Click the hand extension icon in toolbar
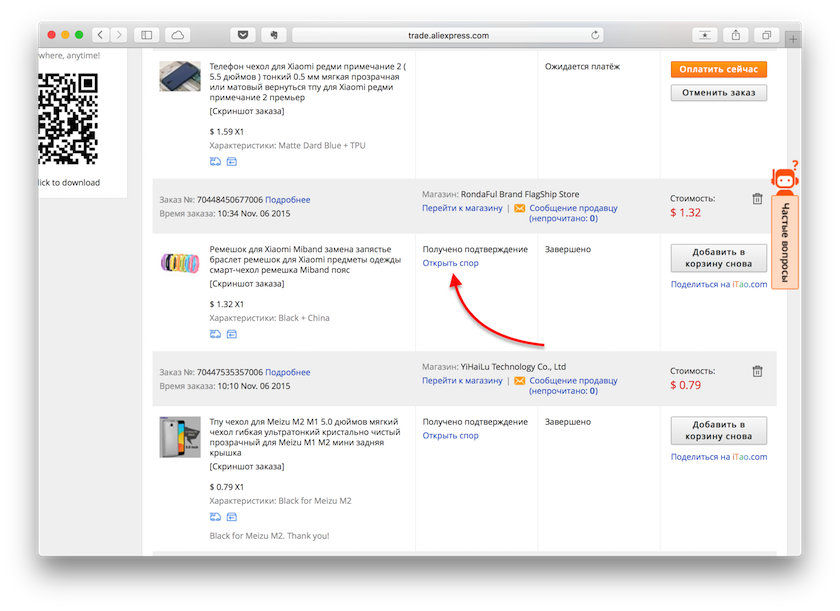Screen dimensions: 840x611 pos(274,35)
